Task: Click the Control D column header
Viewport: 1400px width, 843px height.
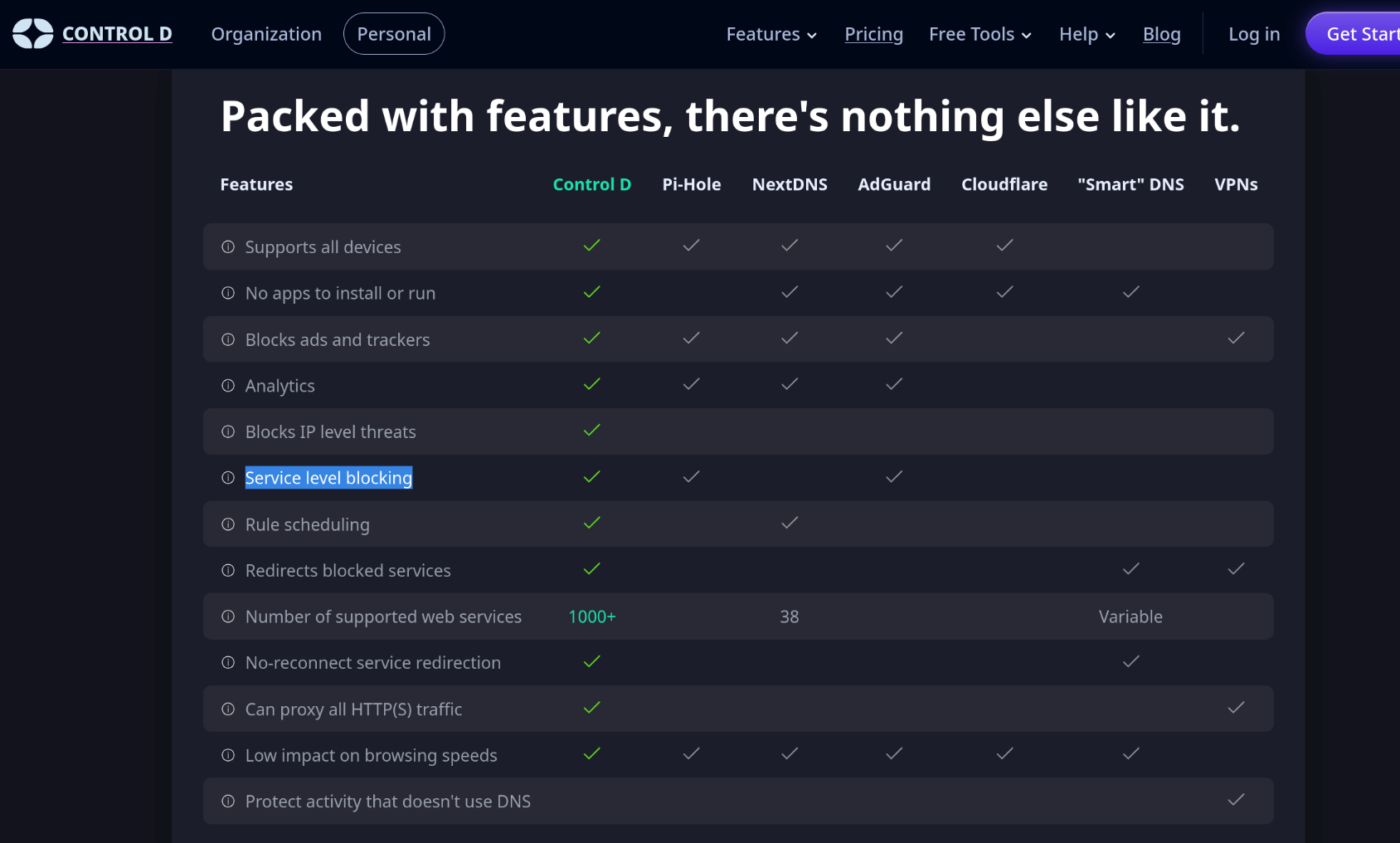Action: pyautogui.click(x=592, y=184)
